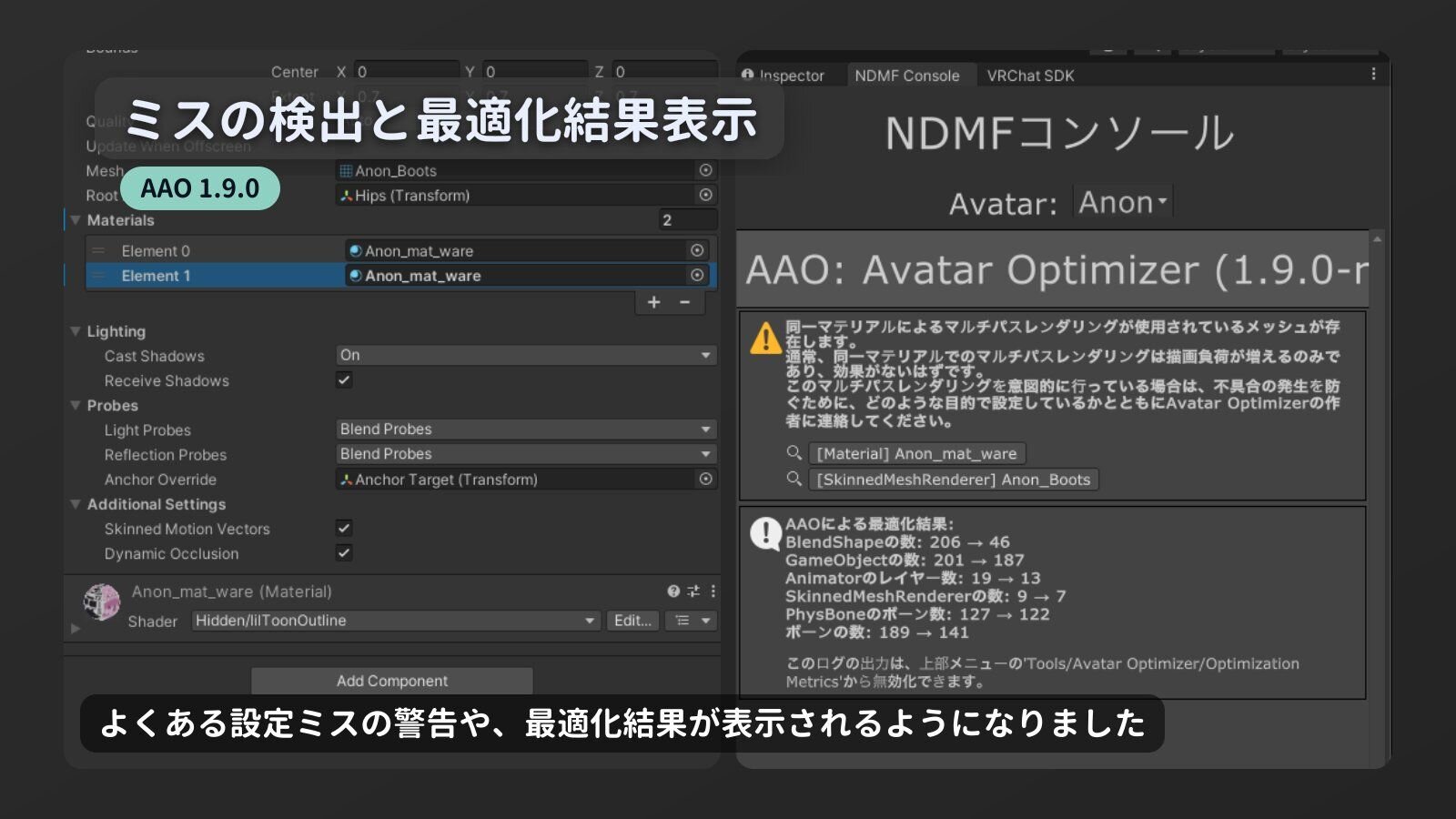This screenshot has width=1456, height=819.
Task: Switch to the VRChat SDK tab
Action: (x=1030, y=76)
